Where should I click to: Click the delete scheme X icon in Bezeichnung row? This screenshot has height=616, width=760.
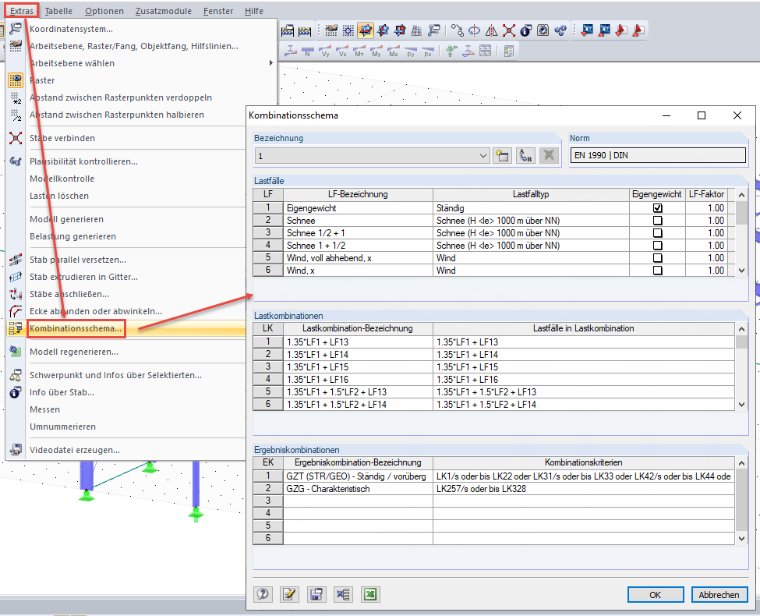549,156
